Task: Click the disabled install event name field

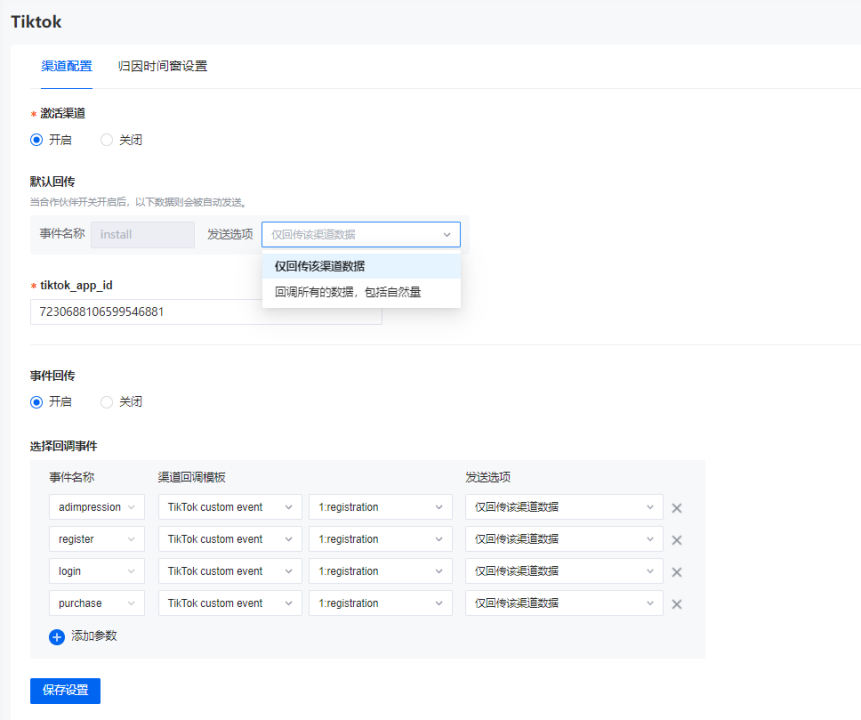Action: 143,235
